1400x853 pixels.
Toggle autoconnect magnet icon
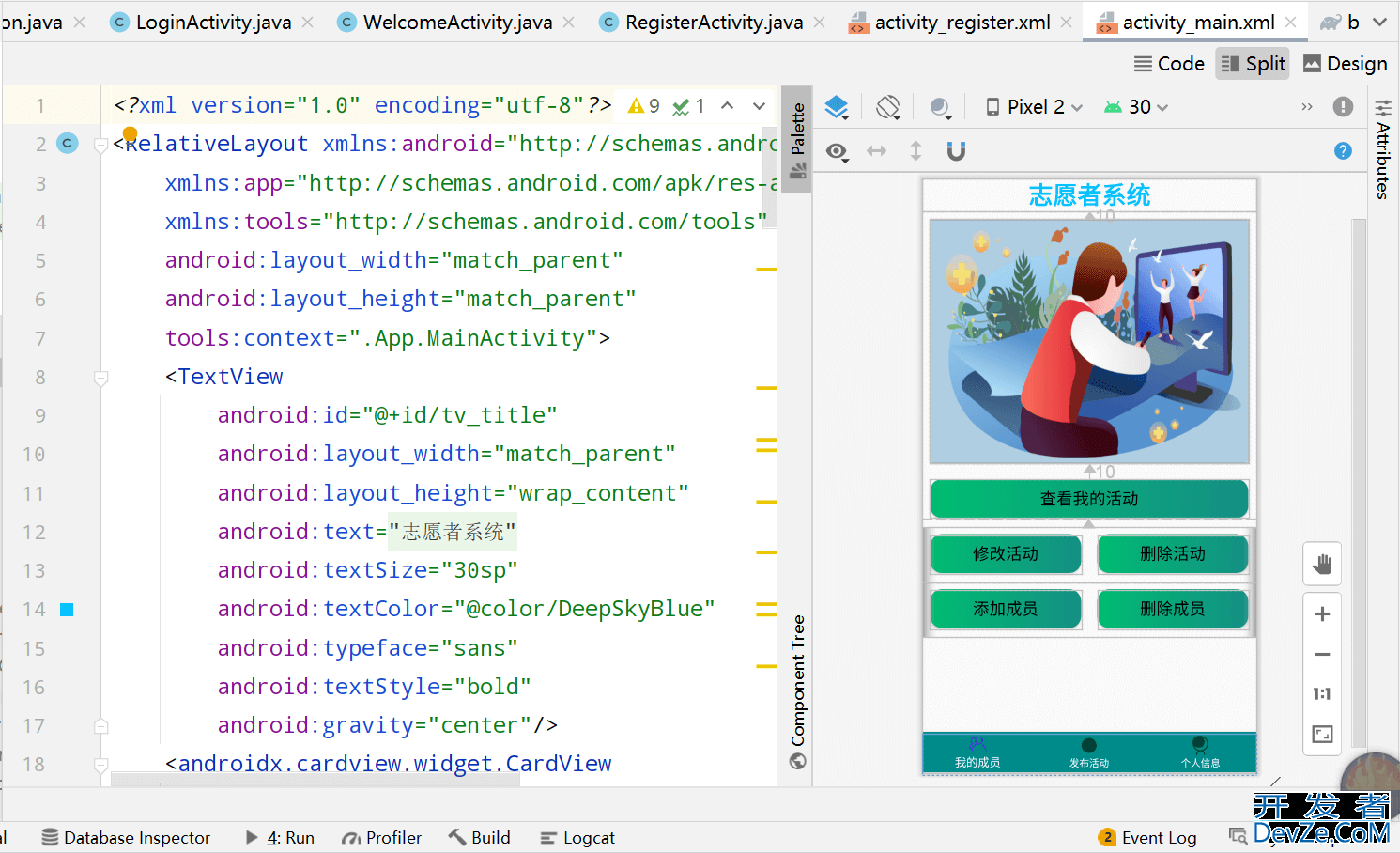956,151
